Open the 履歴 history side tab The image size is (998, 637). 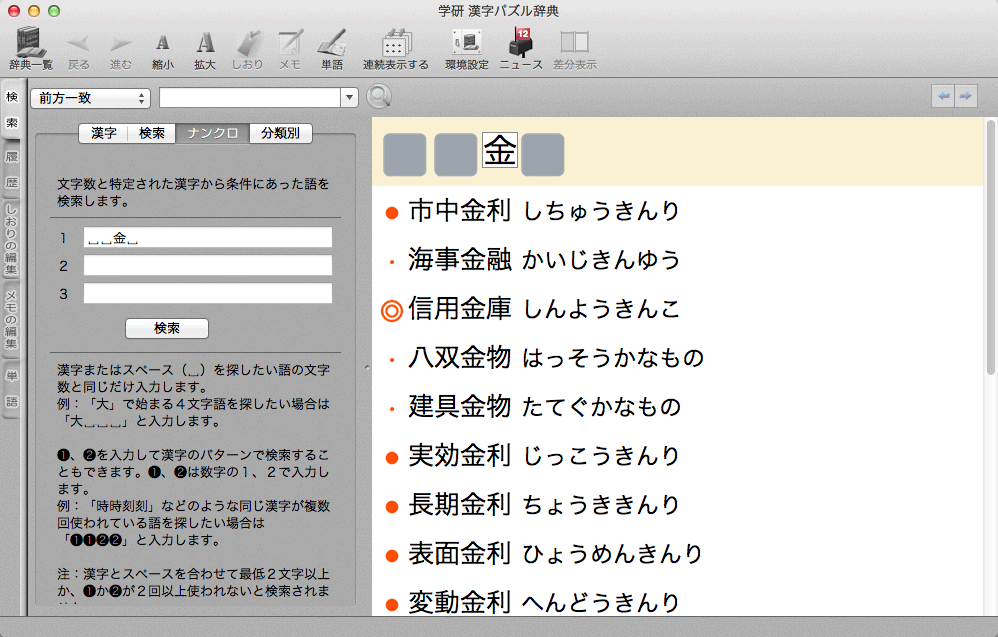pyautogui.click(x=11, y=170)
